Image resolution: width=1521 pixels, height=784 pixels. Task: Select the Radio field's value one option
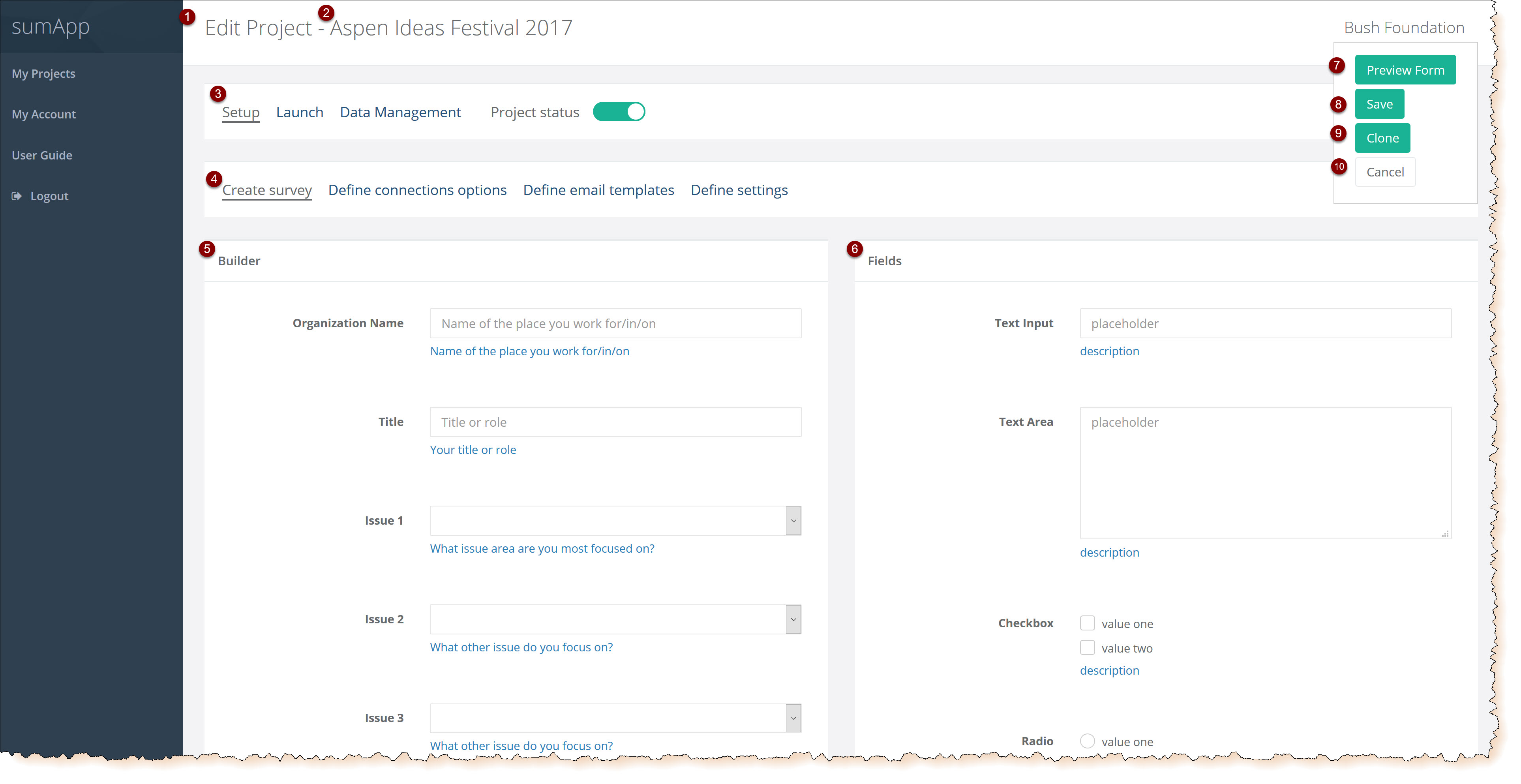1087,741
